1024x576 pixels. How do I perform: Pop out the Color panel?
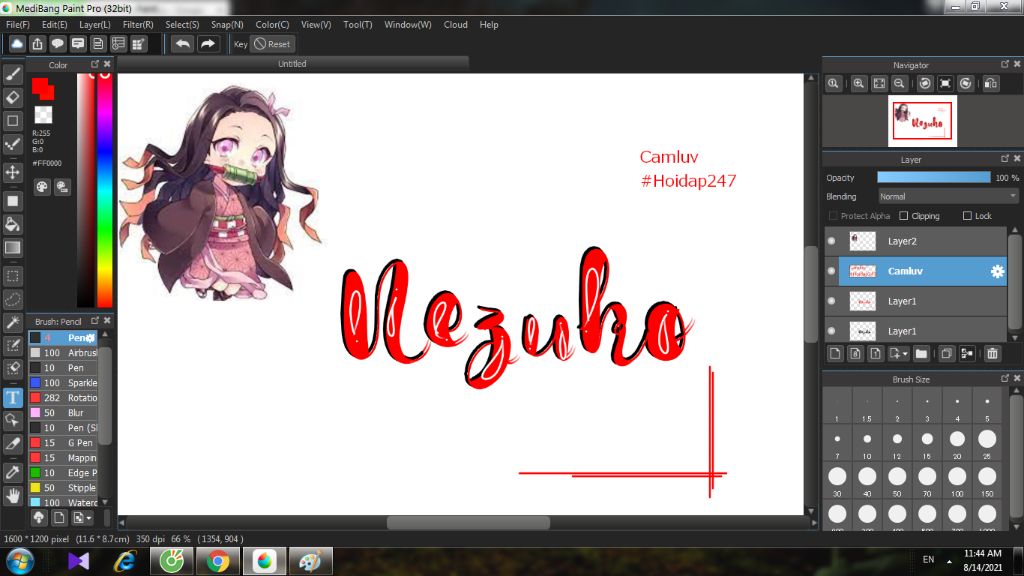coord(95,64)
